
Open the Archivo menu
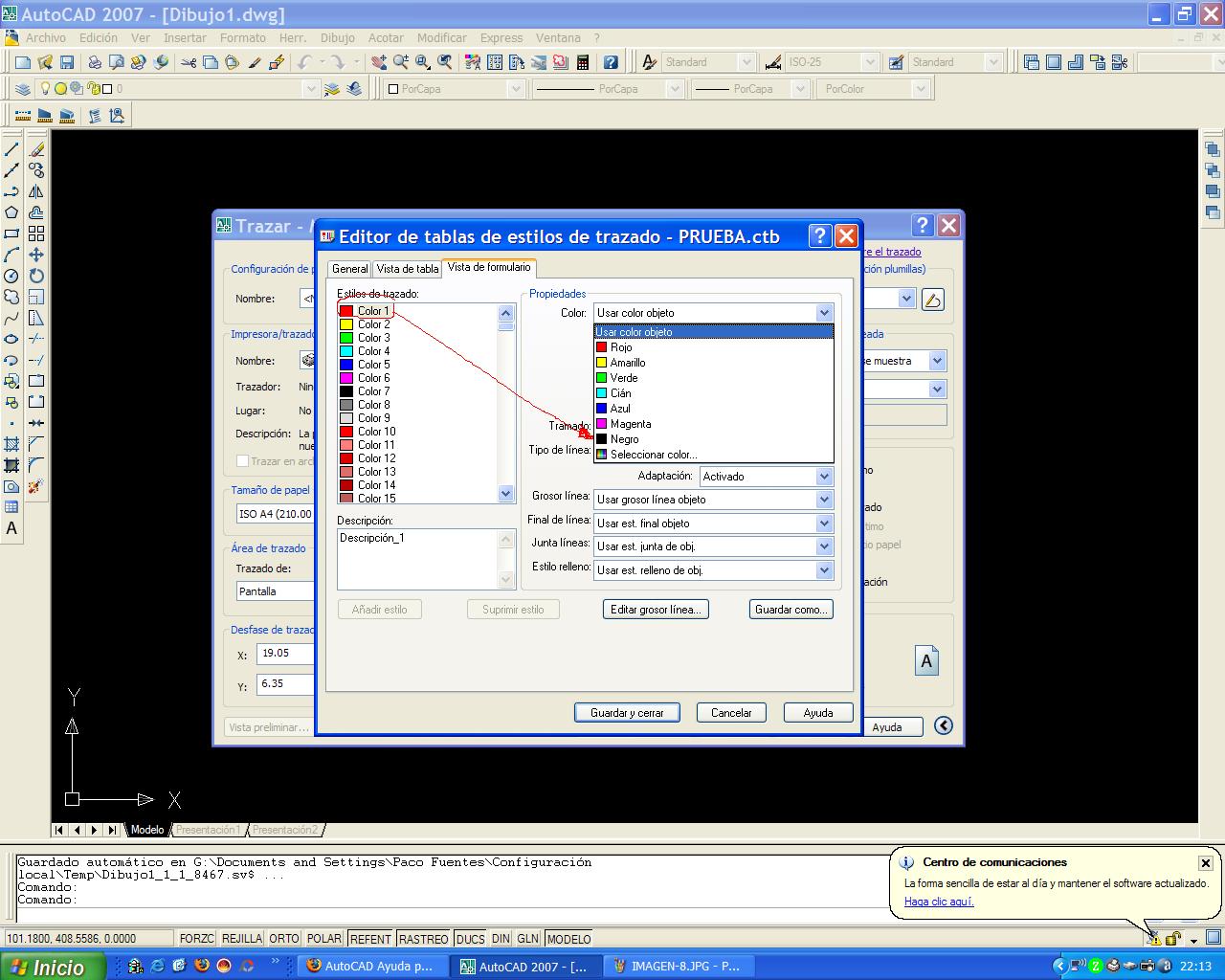[46, 38]
